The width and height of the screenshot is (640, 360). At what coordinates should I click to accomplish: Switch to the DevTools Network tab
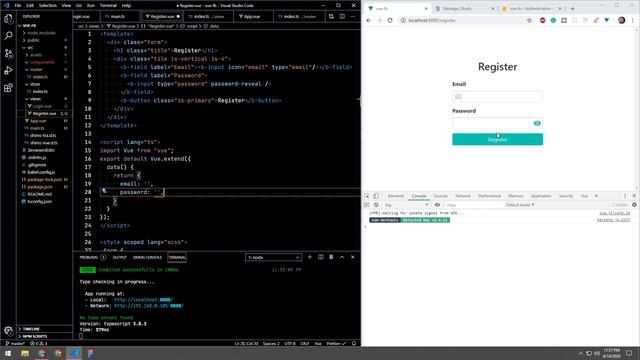coord(463,196)
